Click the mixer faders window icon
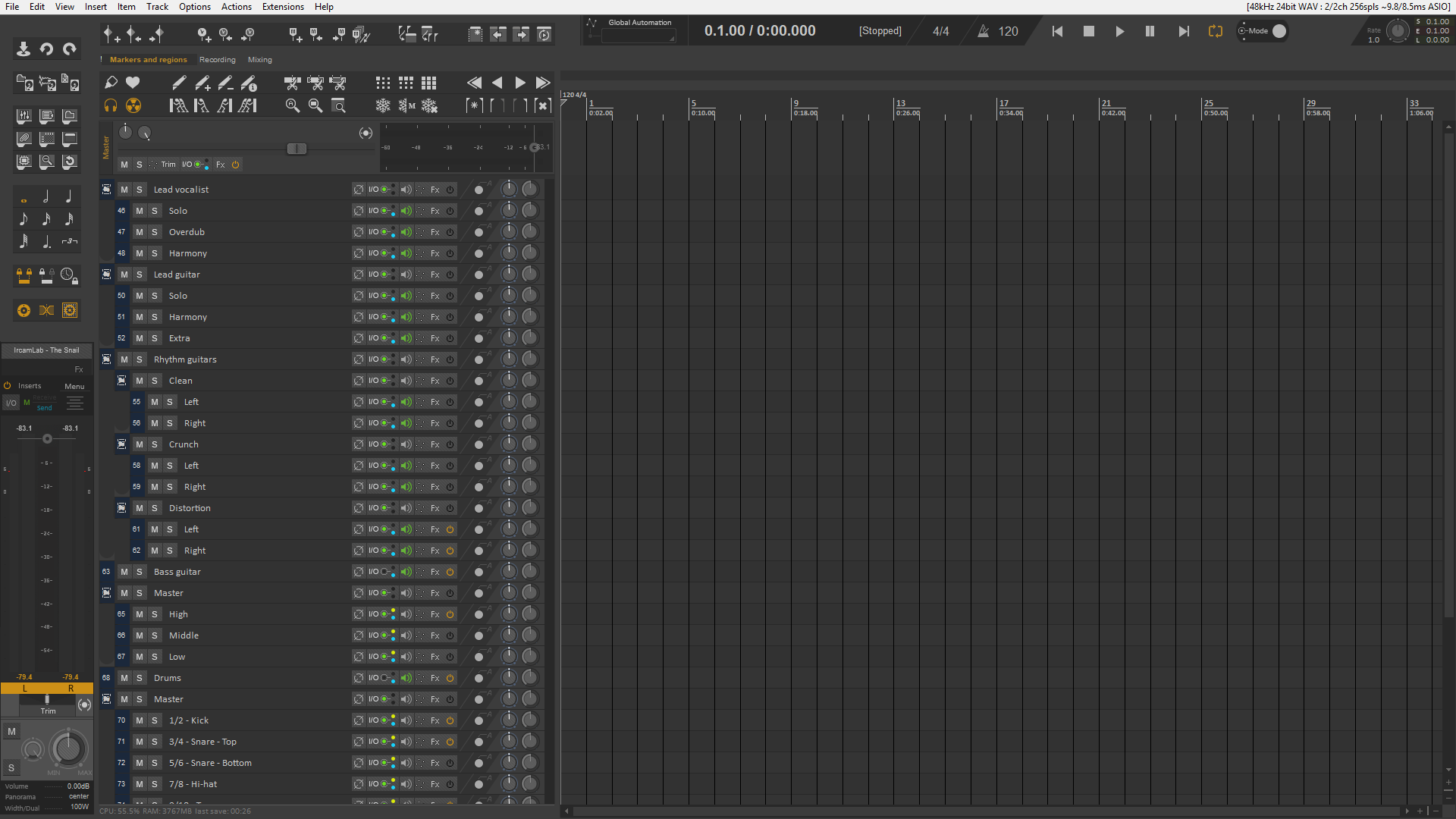 pos(24,116)
